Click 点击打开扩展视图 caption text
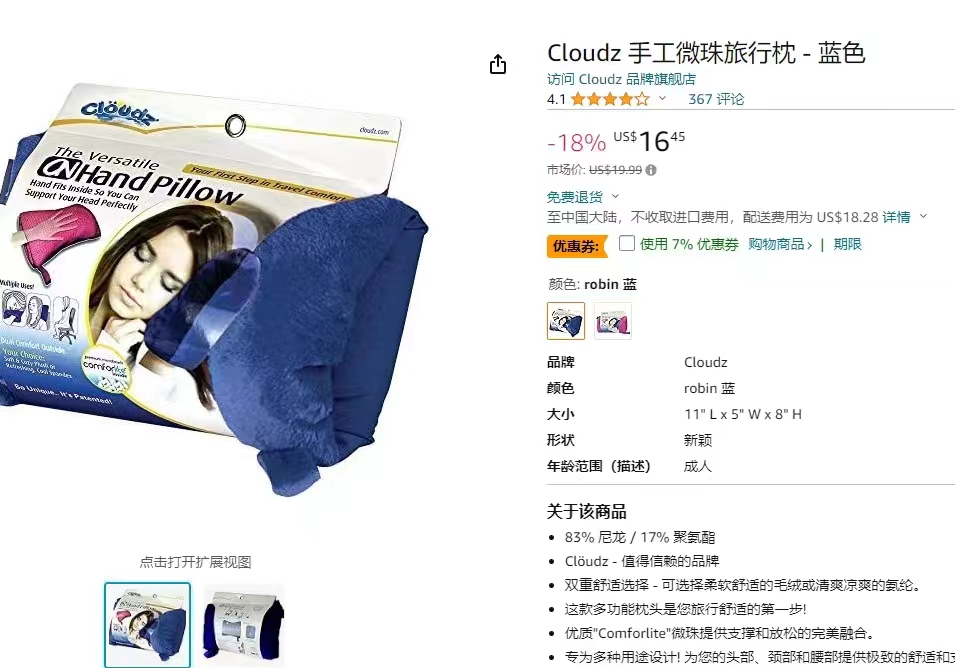This screenshot has height=668, width=955. coord(196,562)
